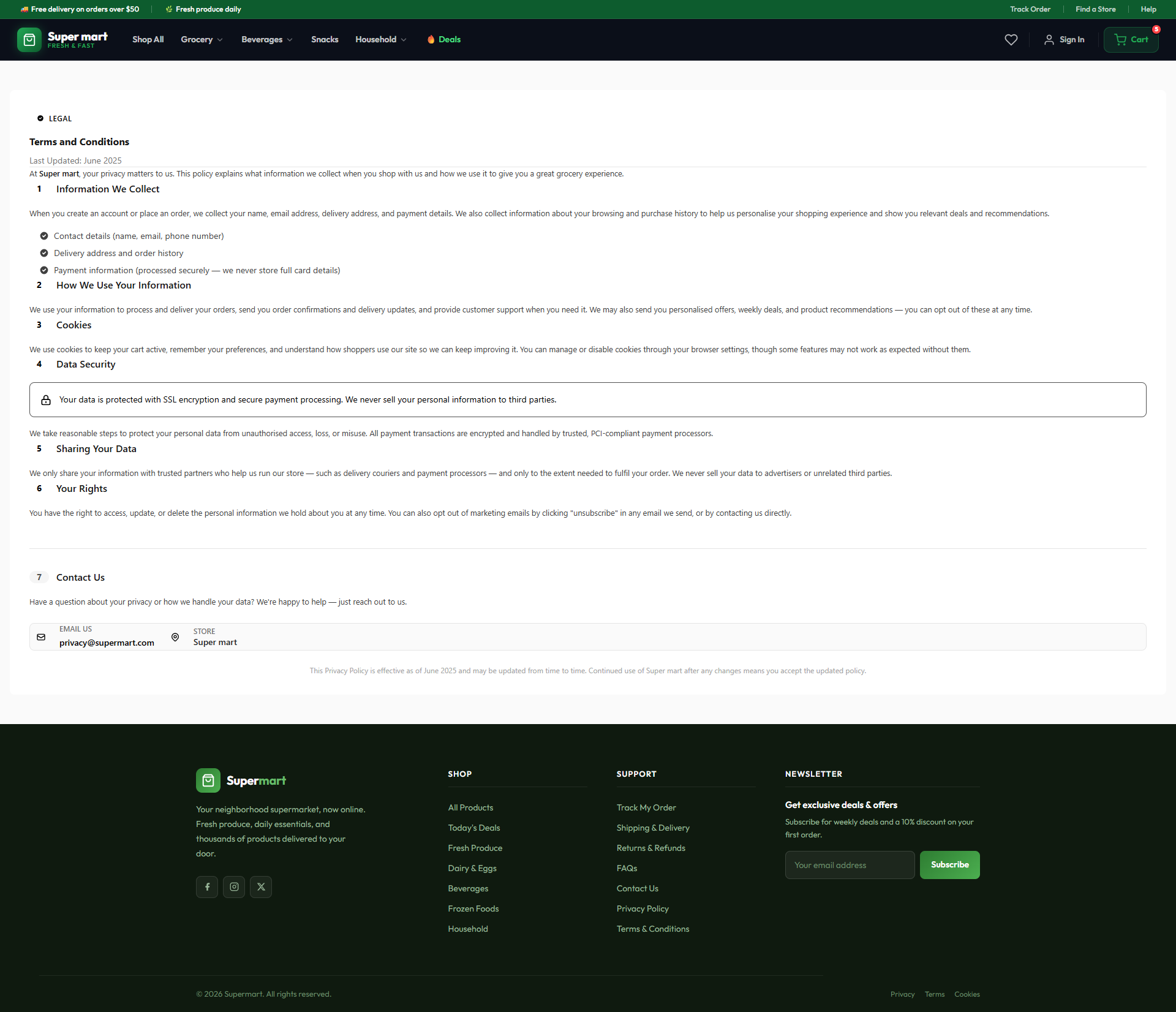Click Last Updated: June 2025 text
This screenshot has width=1176, height=1012.
[x=75, y=160]
